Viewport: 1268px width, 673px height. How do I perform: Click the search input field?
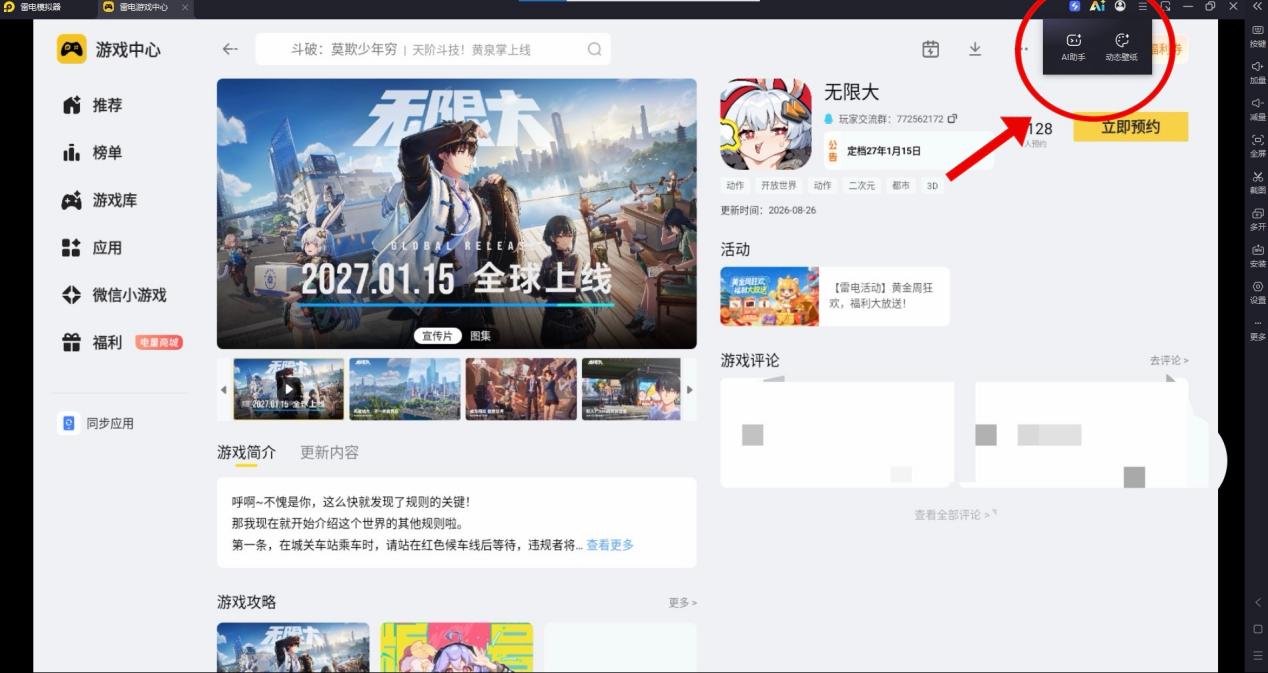(x=433, y=49)
